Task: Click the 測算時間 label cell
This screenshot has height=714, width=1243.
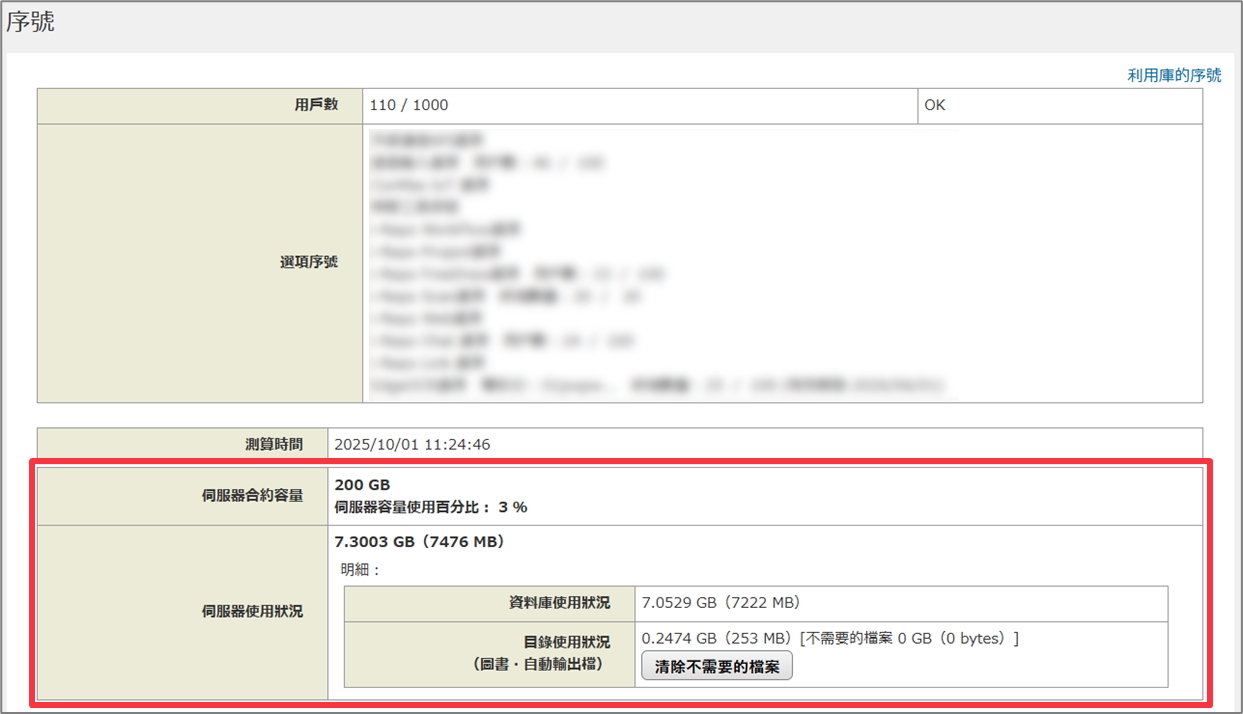Action: coord(282,444)
